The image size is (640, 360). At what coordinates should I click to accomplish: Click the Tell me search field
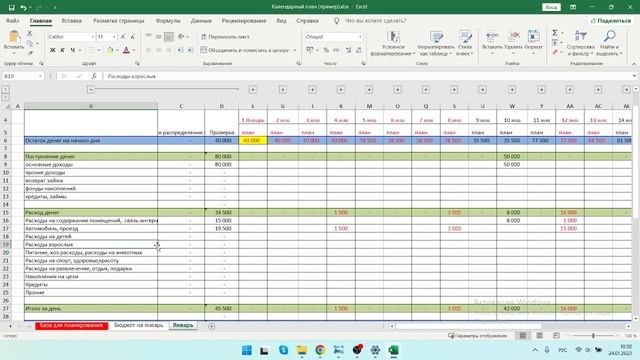376,20
